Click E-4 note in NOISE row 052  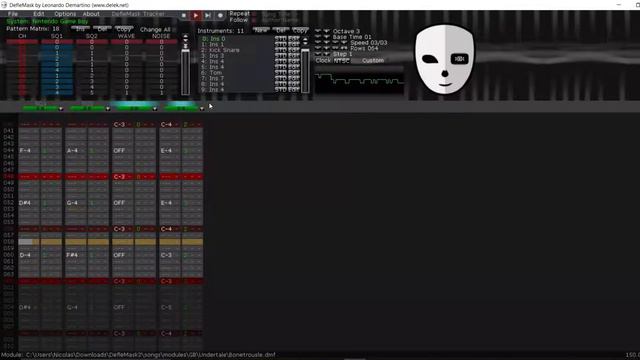pyautogui.click(x=166, y=203)
